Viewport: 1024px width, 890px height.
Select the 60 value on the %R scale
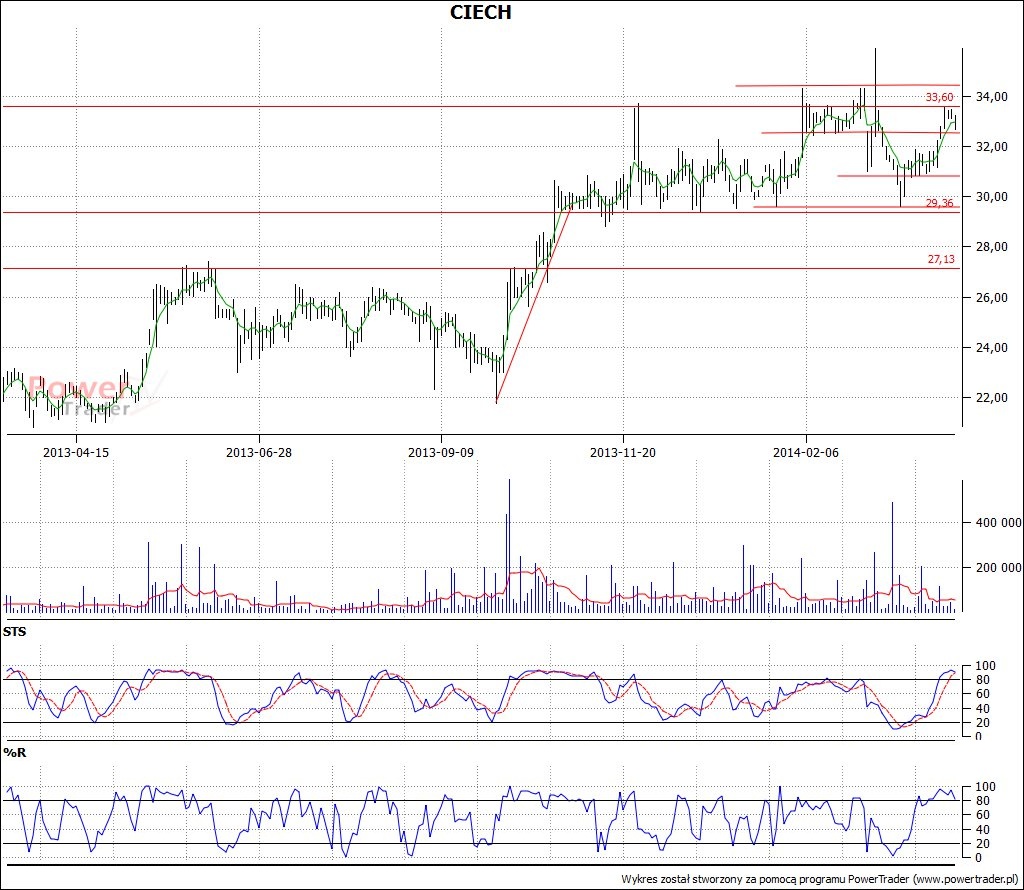point(982,815)
